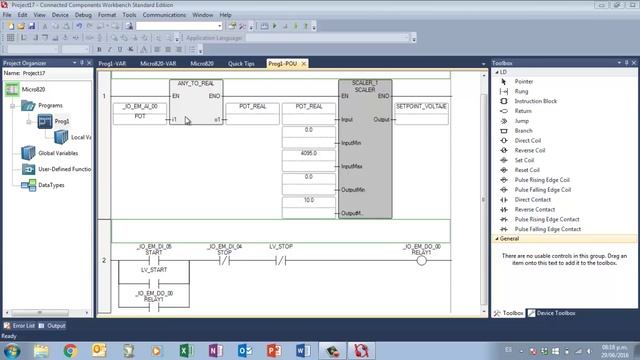Switch to the Prog1-VAR tab
Viewport: 640px width, 360px height.
112,64
